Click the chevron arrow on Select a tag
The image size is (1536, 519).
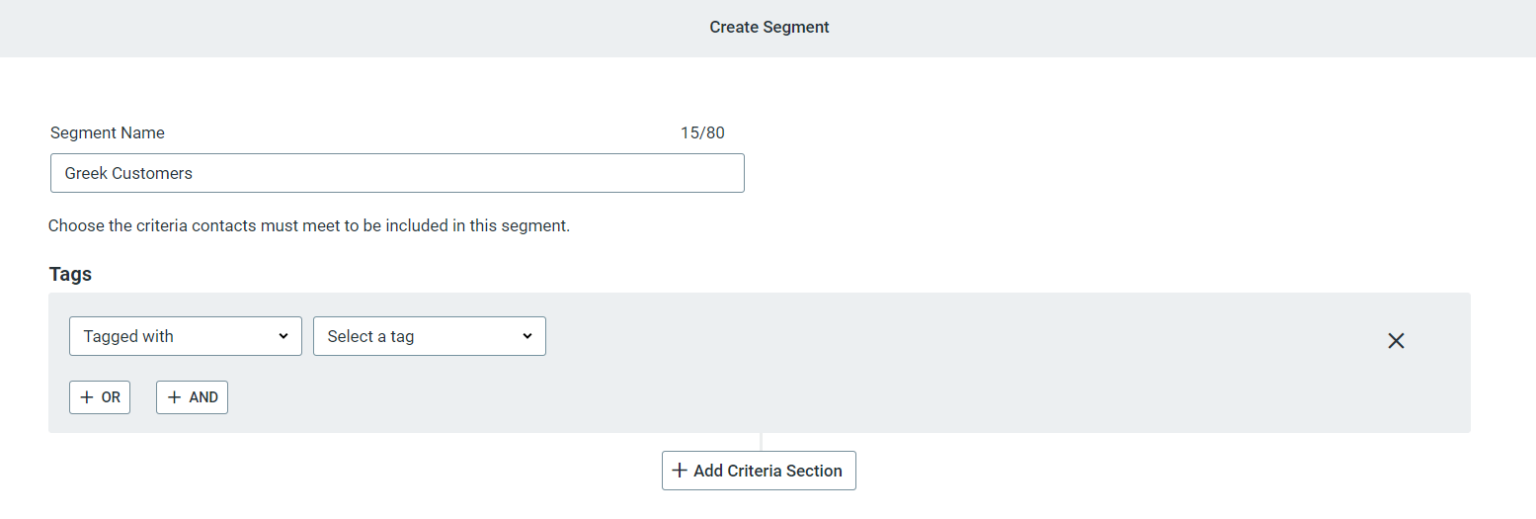[x=527, y=337]
